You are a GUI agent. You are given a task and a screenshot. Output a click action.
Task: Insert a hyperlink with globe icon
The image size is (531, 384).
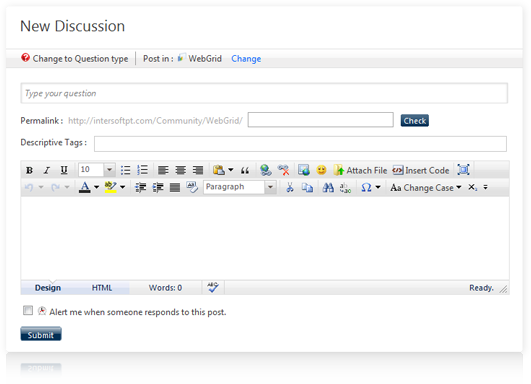pos(266,170)
